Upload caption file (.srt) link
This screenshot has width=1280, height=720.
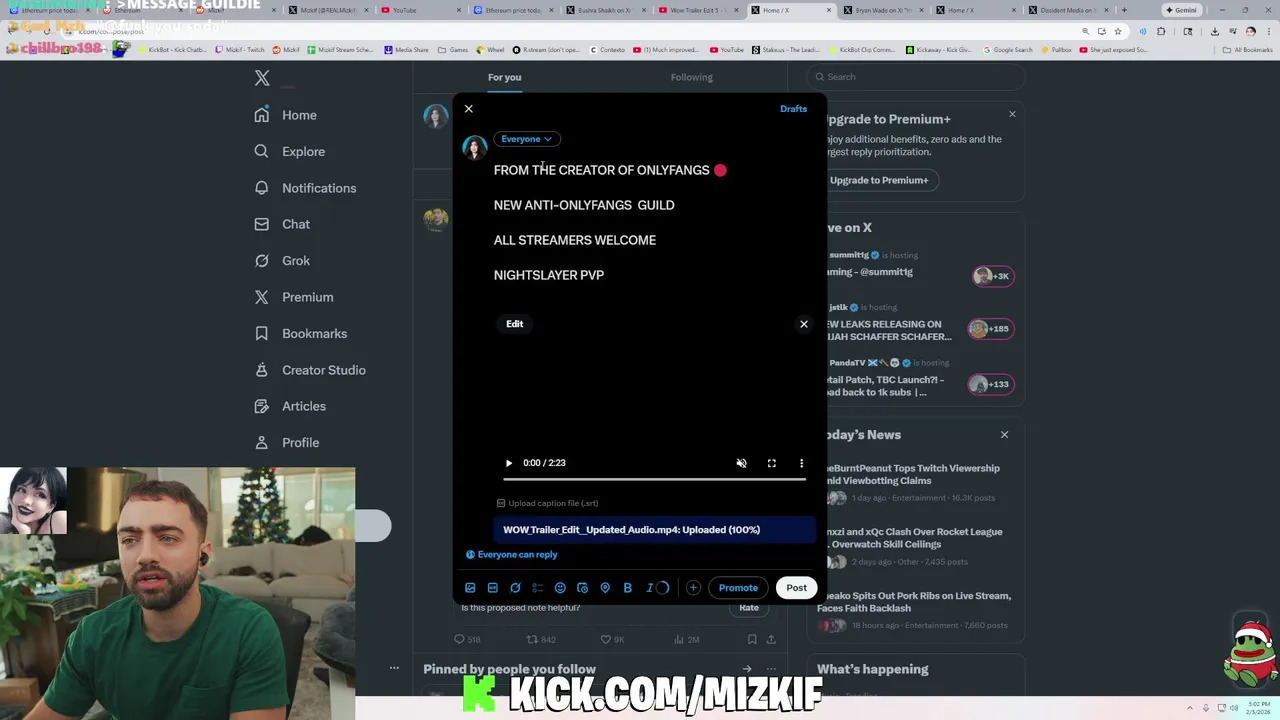[x=547, y=503]
